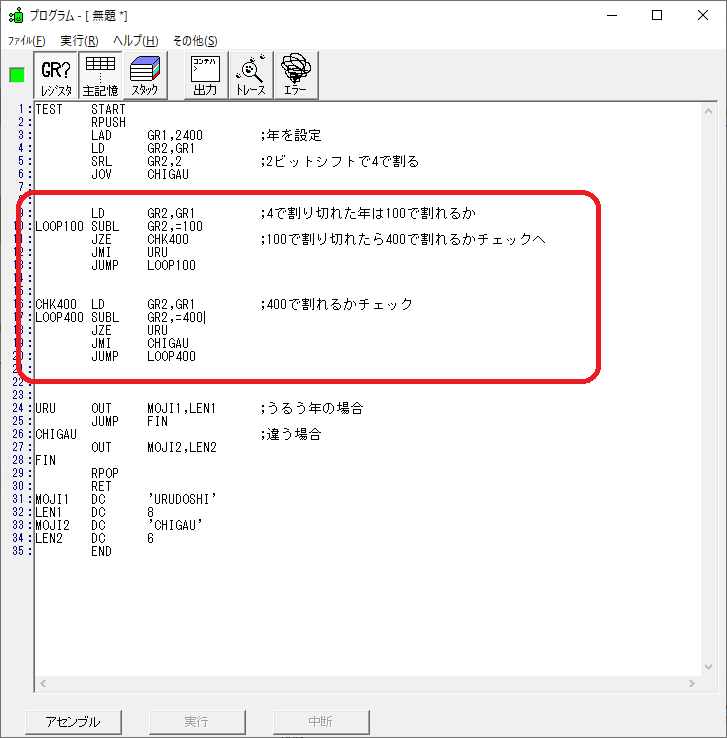The width and height of the screenshot is (727, 738).
Task: Open the エラー error list
Action: (296, 75)
